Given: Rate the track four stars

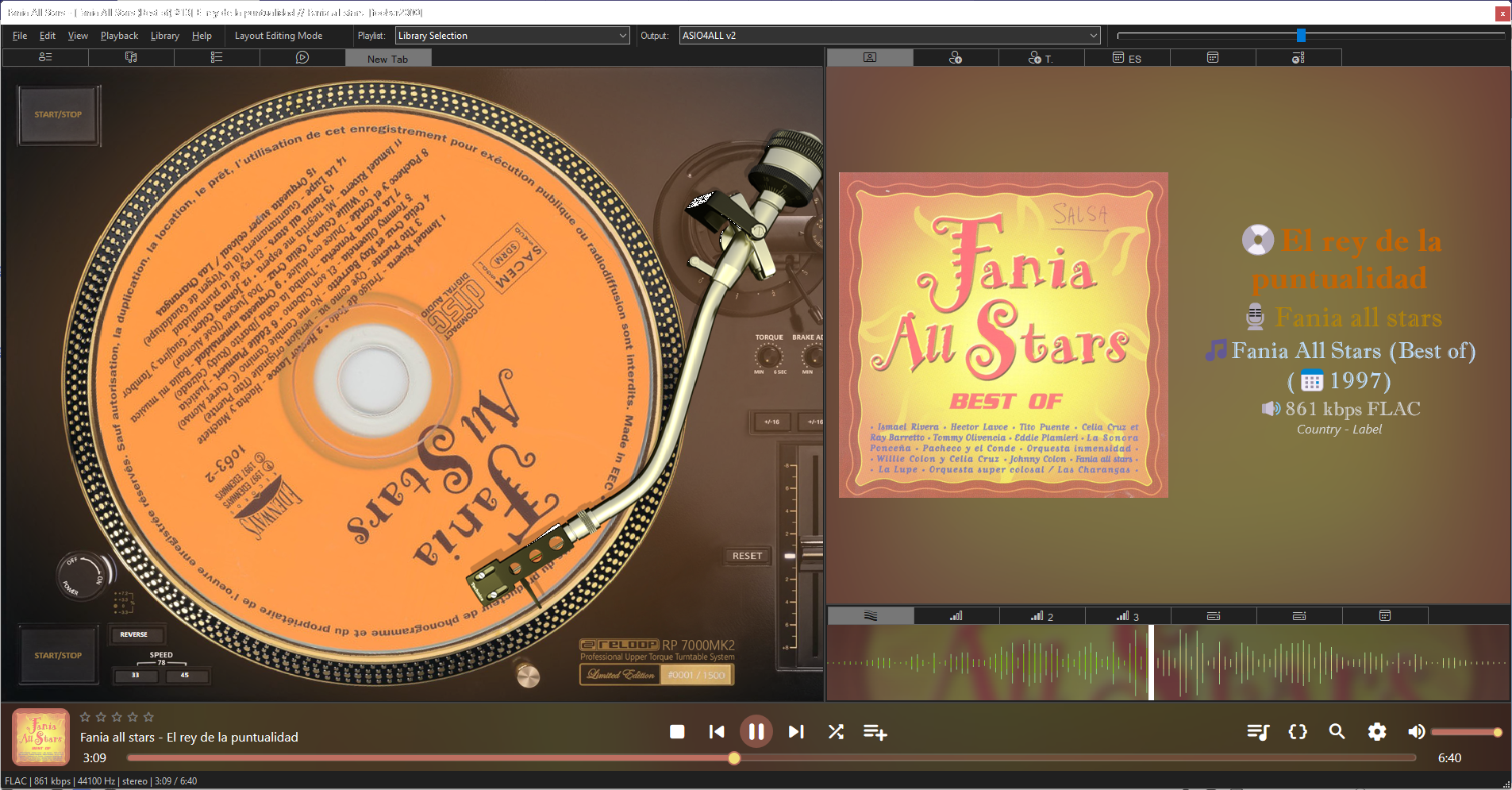Looking at the screenshot, I should tap(133, 716).
